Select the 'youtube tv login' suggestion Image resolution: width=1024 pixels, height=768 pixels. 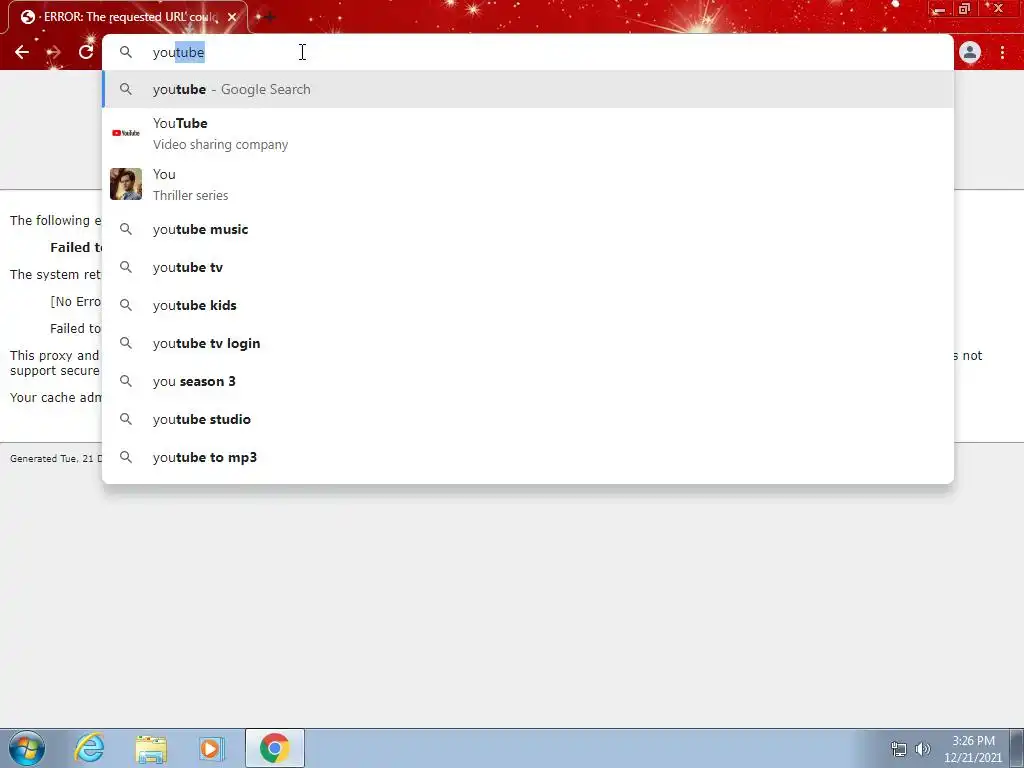click(528, 343)
